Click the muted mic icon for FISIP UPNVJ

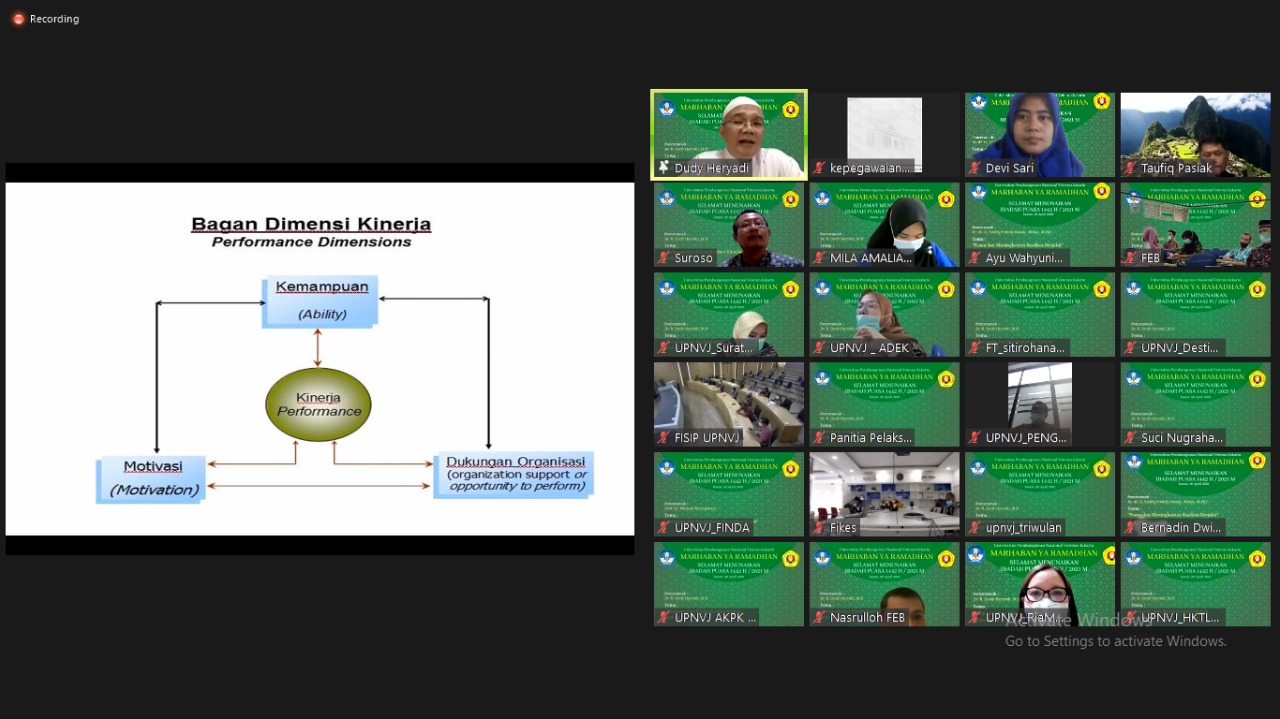coord(664,438)
